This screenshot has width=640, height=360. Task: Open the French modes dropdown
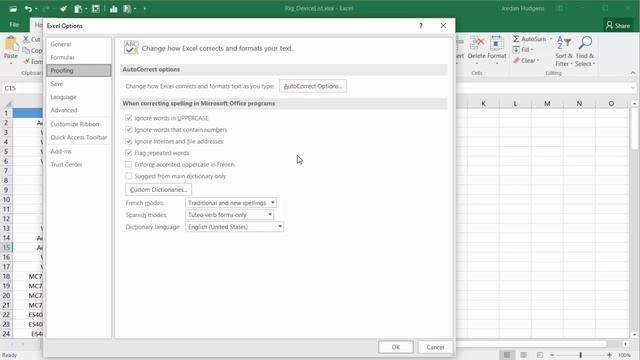tap(231, 203)
